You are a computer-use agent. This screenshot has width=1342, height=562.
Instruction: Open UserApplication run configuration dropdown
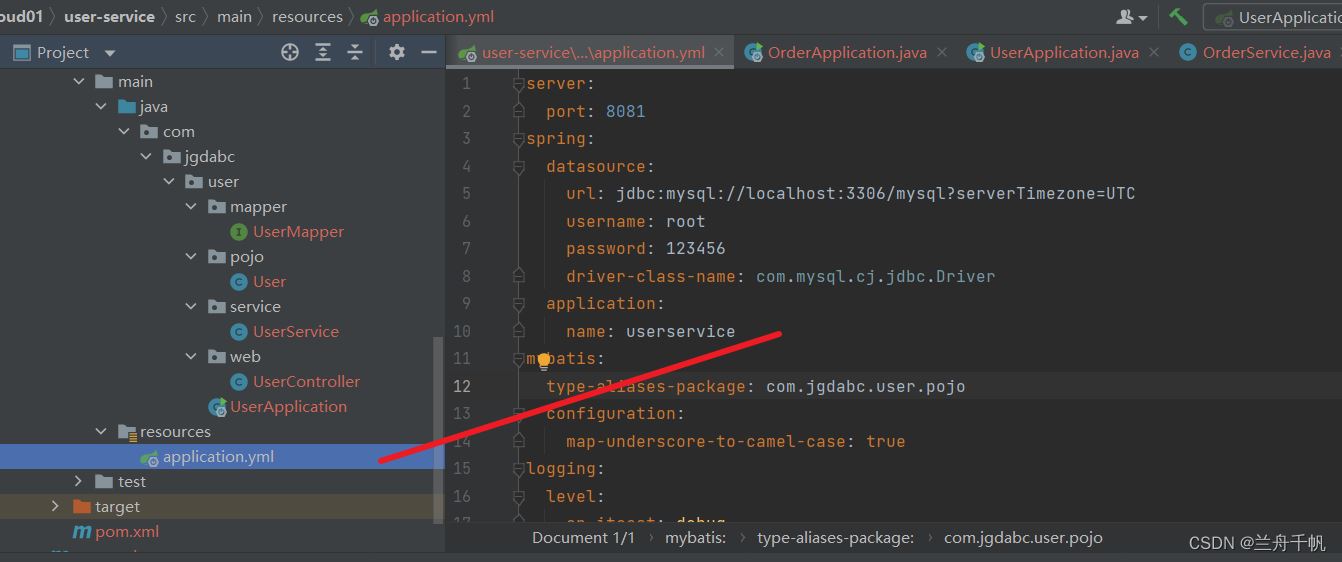tap(1276, 17)
